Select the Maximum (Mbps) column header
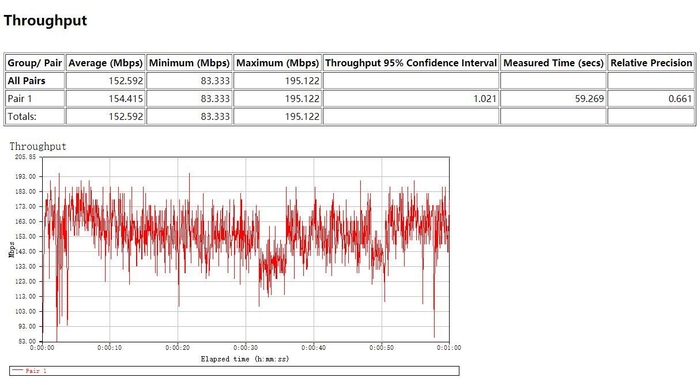This screenshot has height=385, width=700. (277, 63)
